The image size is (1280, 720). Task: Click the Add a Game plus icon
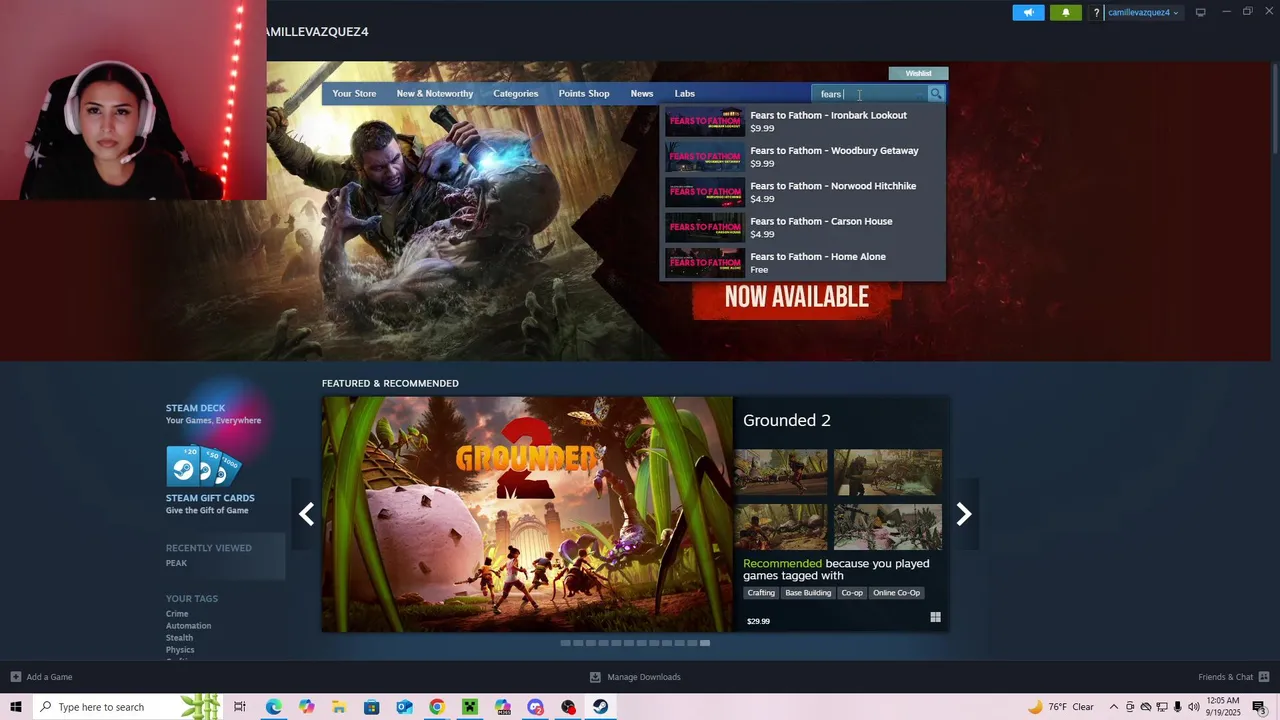[x=15, y=677]
